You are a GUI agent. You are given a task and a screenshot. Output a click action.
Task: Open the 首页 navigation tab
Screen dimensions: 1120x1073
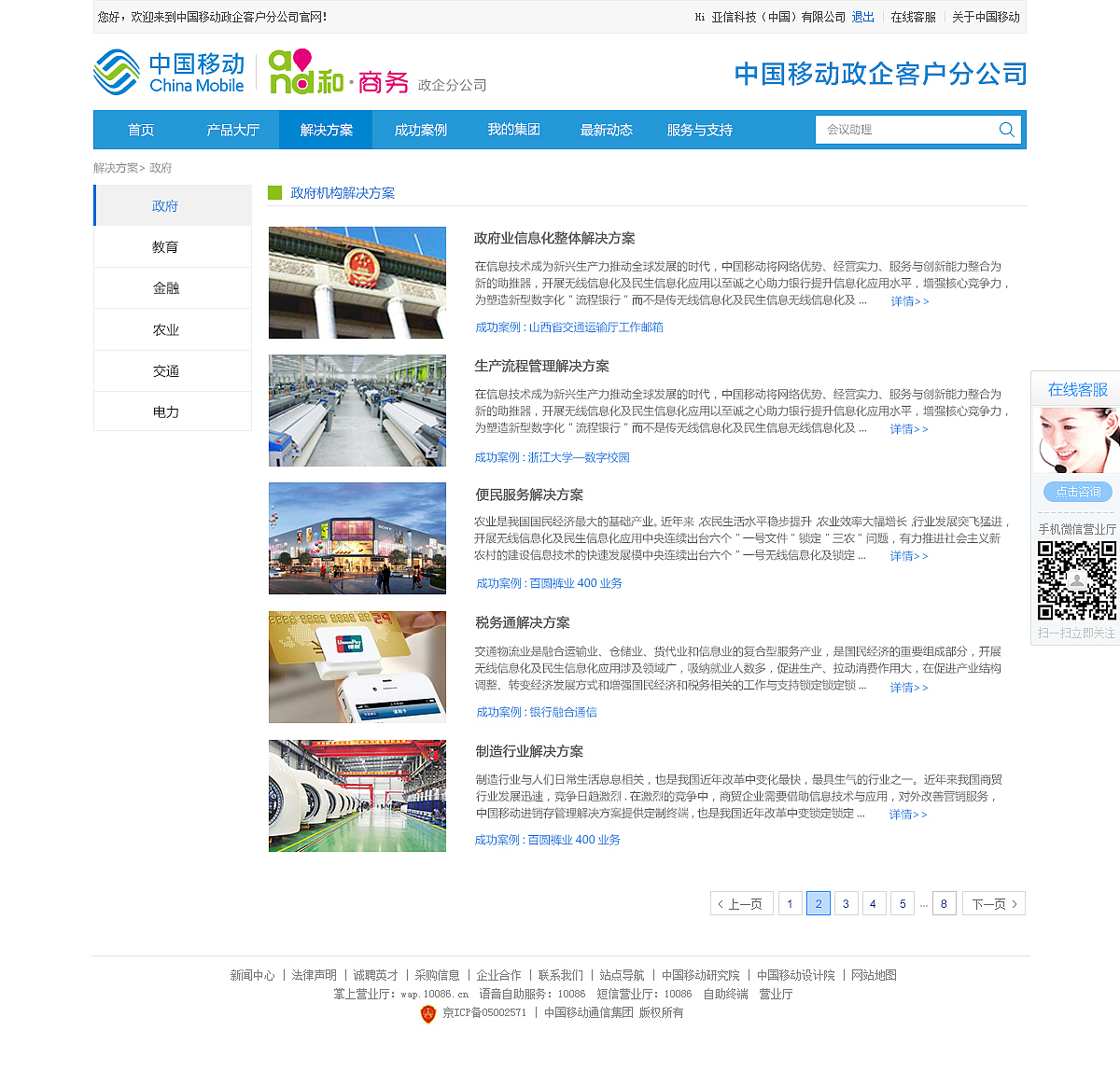click(141, 130)
